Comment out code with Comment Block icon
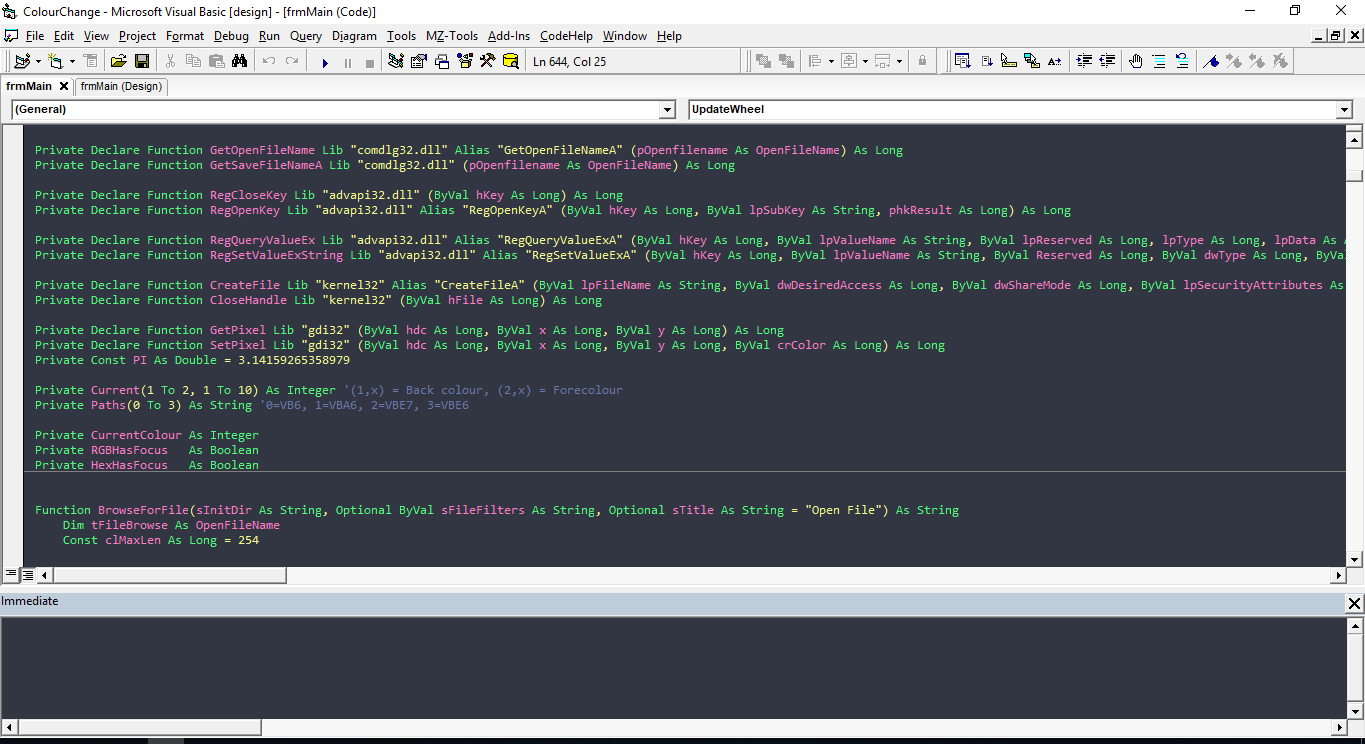1365x744 pixels. click(1159, 61)
